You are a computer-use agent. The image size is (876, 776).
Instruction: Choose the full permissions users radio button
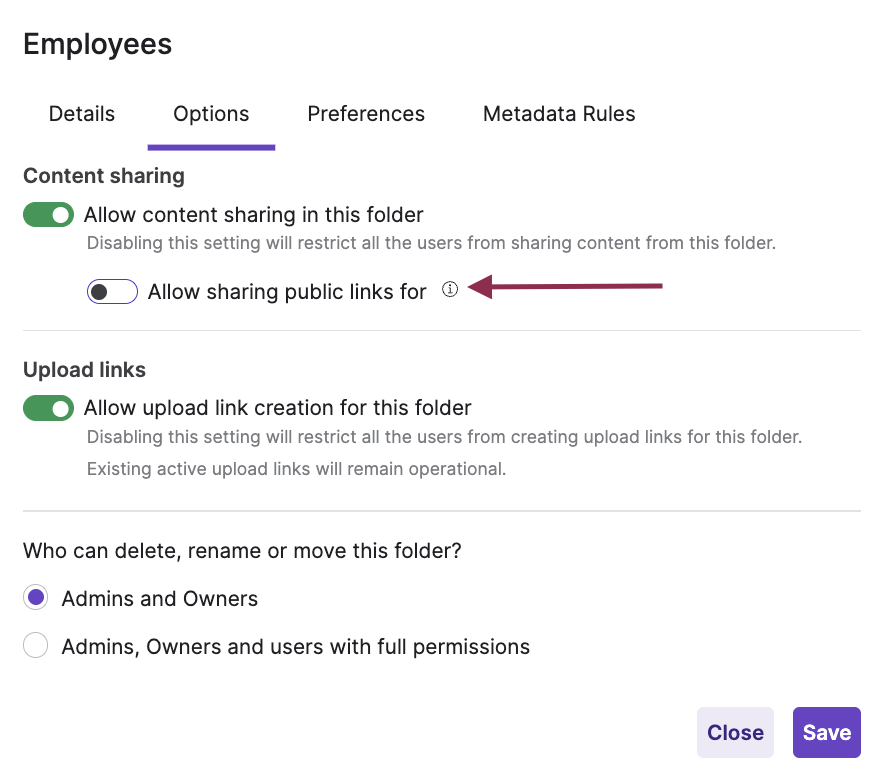tap(36, 646)
